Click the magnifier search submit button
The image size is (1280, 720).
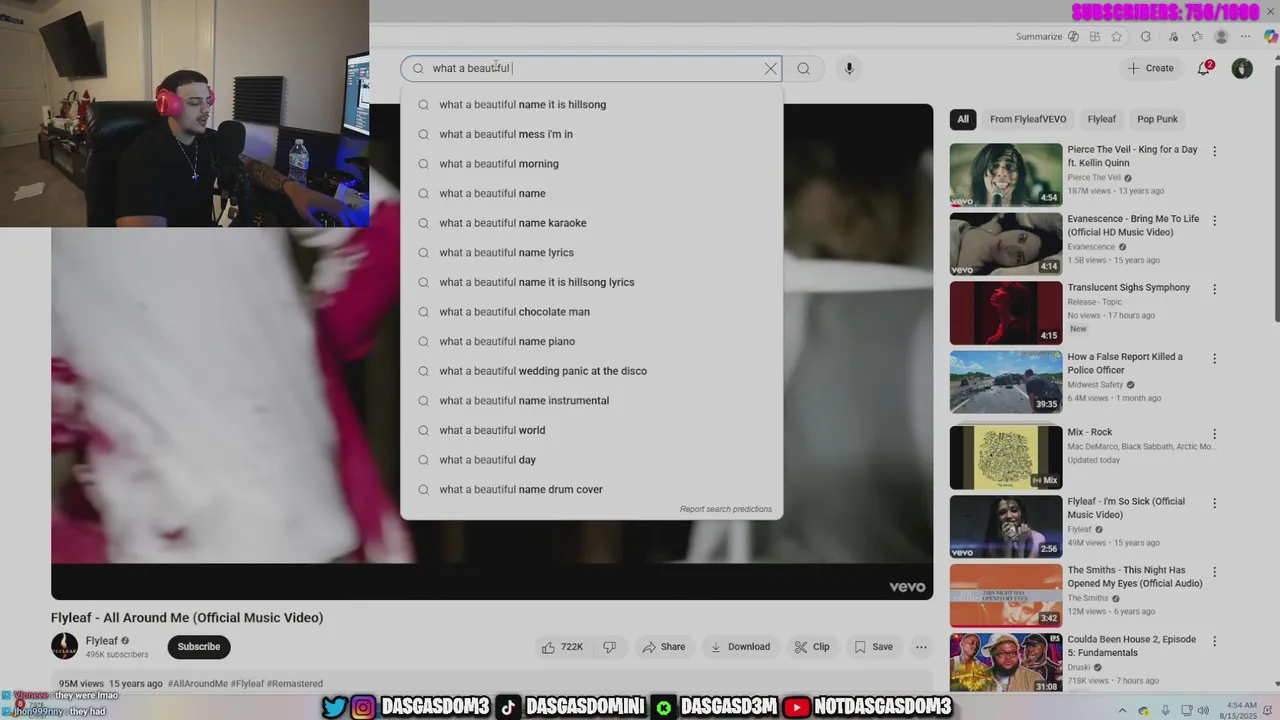tap(803, 68)
